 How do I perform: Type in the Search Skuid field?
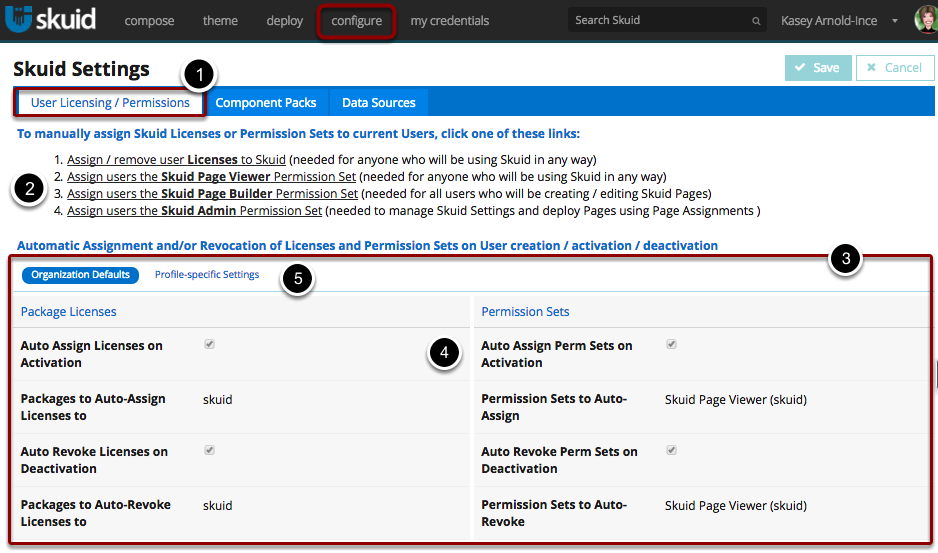click(660, 21)
